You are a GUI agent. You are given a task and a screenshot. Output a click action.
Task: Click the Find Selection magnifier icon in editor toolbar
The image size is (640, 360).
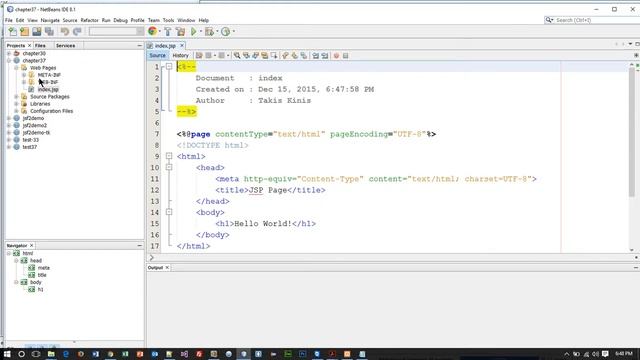237,56
